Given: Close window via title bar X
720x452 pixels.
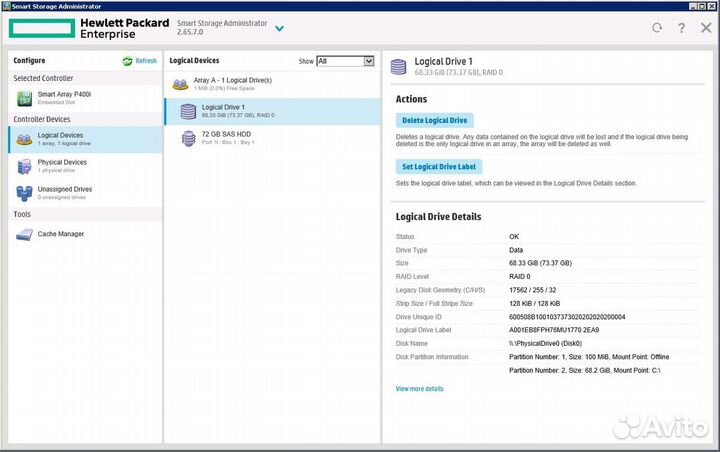Looking at the screenshot, I should pyautogui.click(x=711, y=6).
